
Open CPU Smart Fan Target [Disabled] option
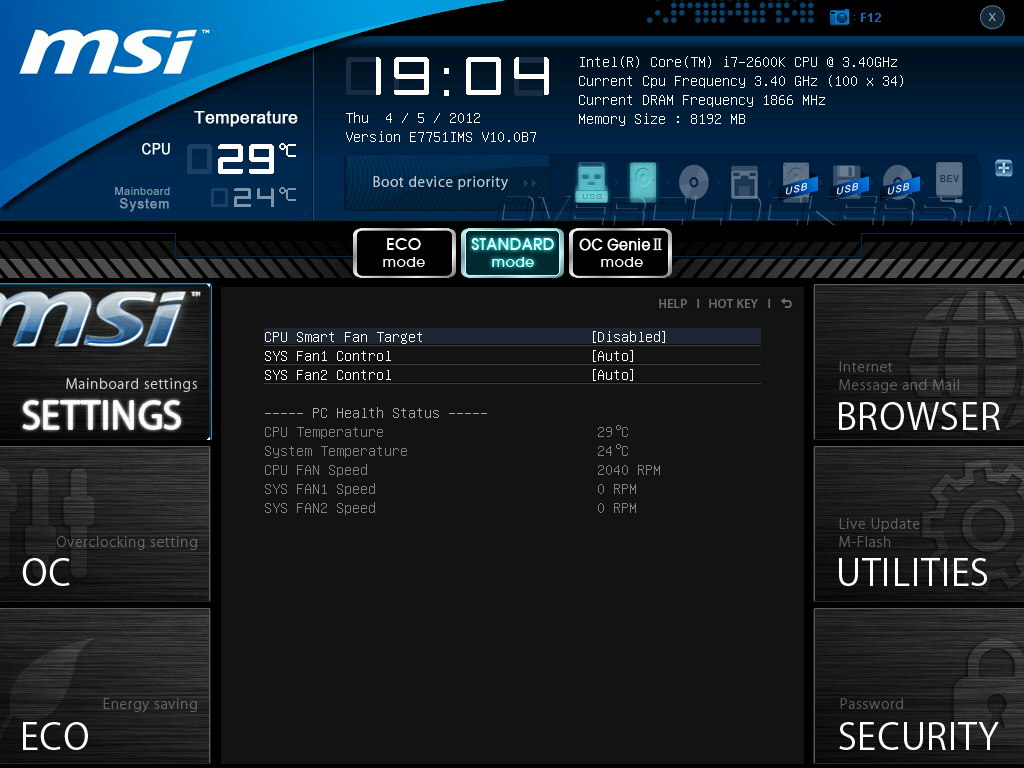point(512,336)
